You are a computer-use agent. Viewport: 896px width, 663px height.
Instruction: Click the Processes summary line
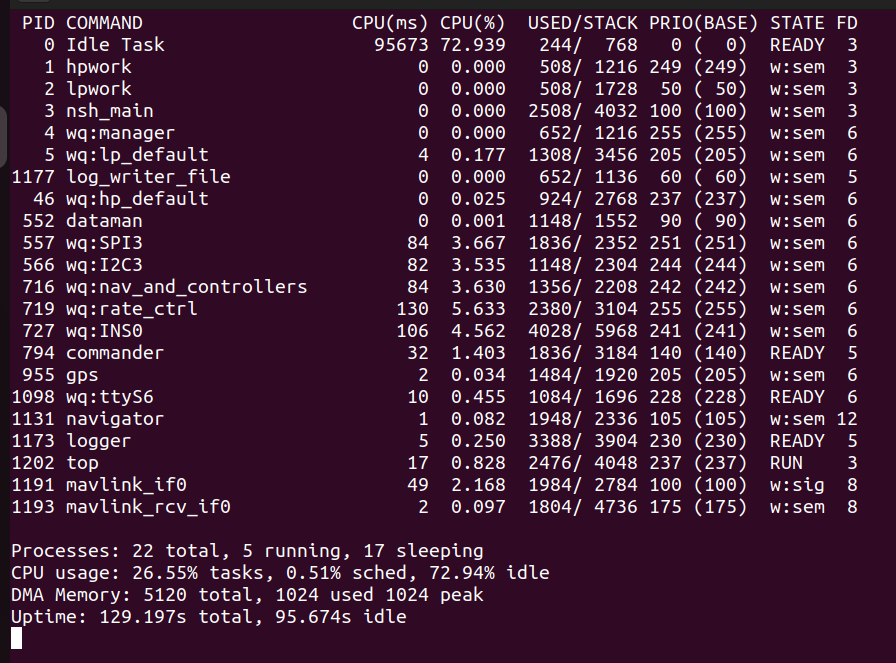pyautogui.click(x=246, y=550)
